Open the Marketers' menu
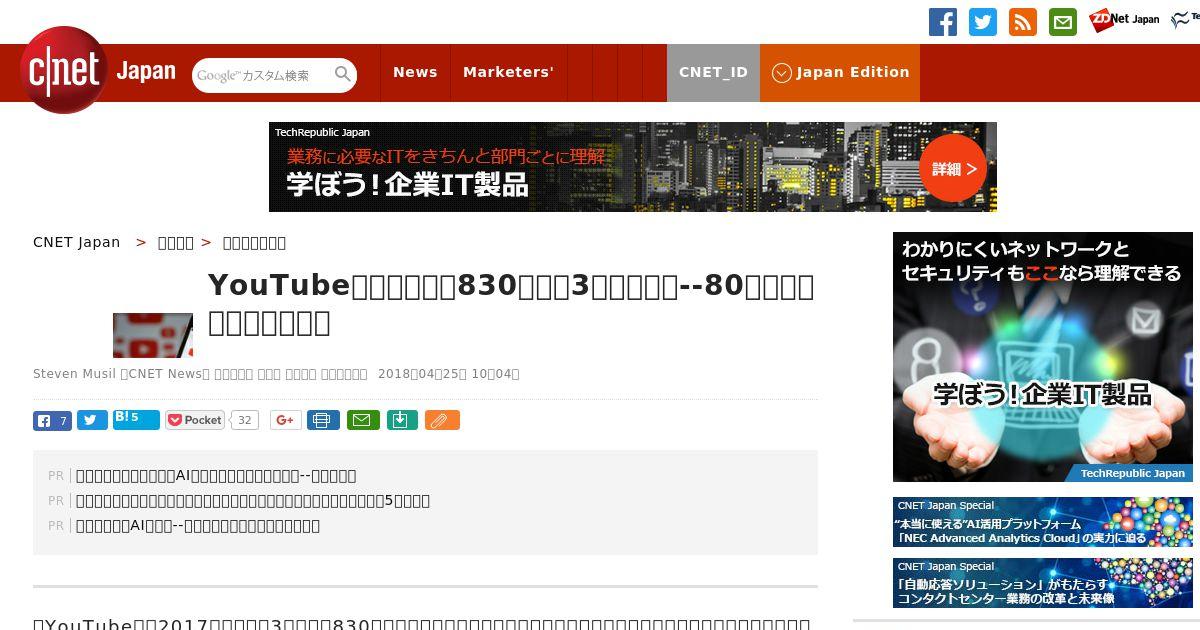 click(x=508, y=72)
